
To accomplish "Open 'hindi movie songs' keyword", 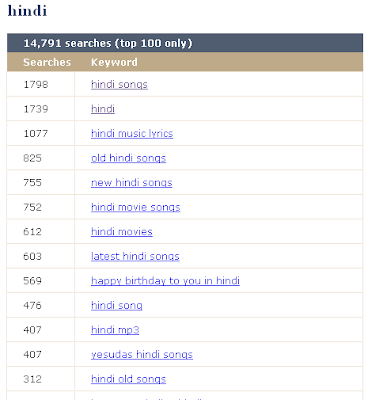I will (136, 207).
